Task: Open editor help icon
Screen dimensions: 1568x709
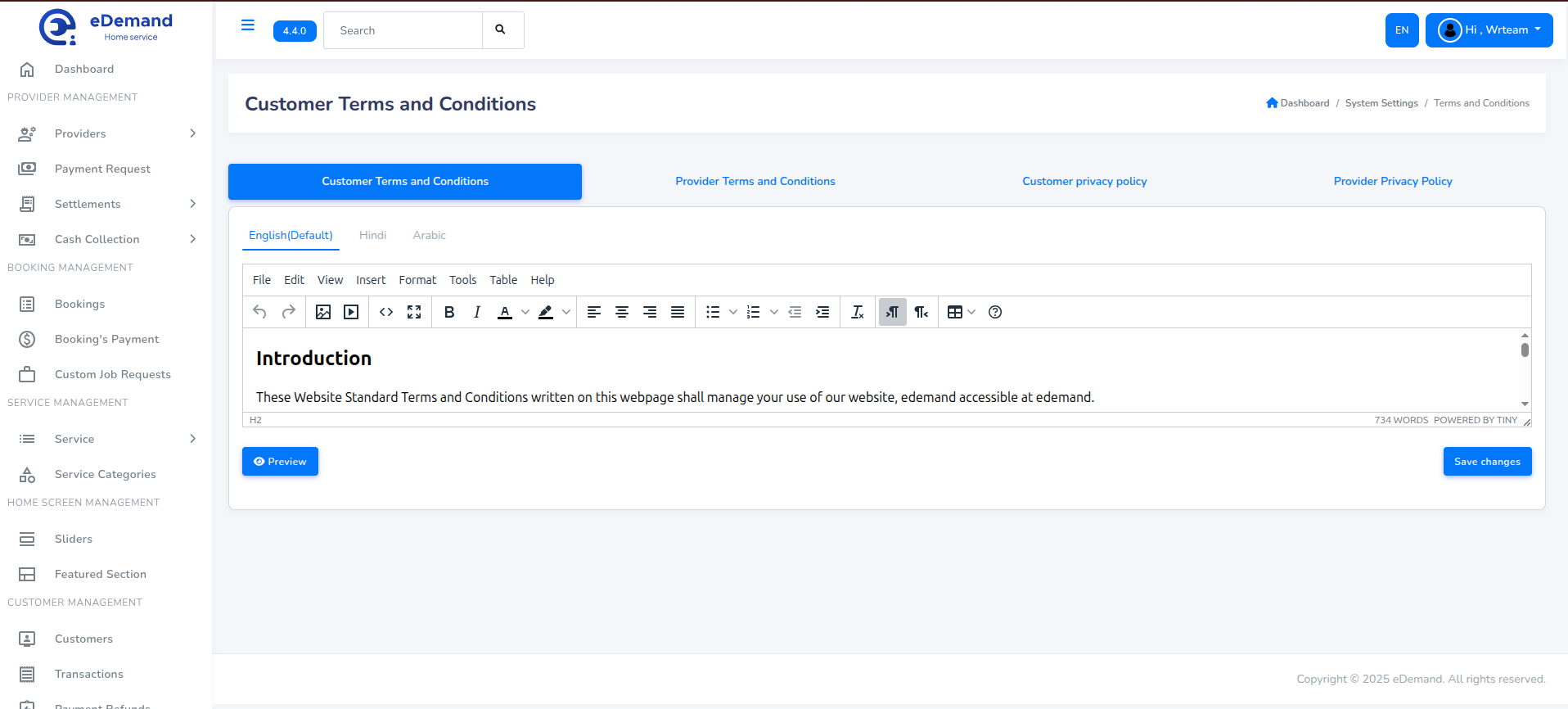Action: tap(995, 312)
